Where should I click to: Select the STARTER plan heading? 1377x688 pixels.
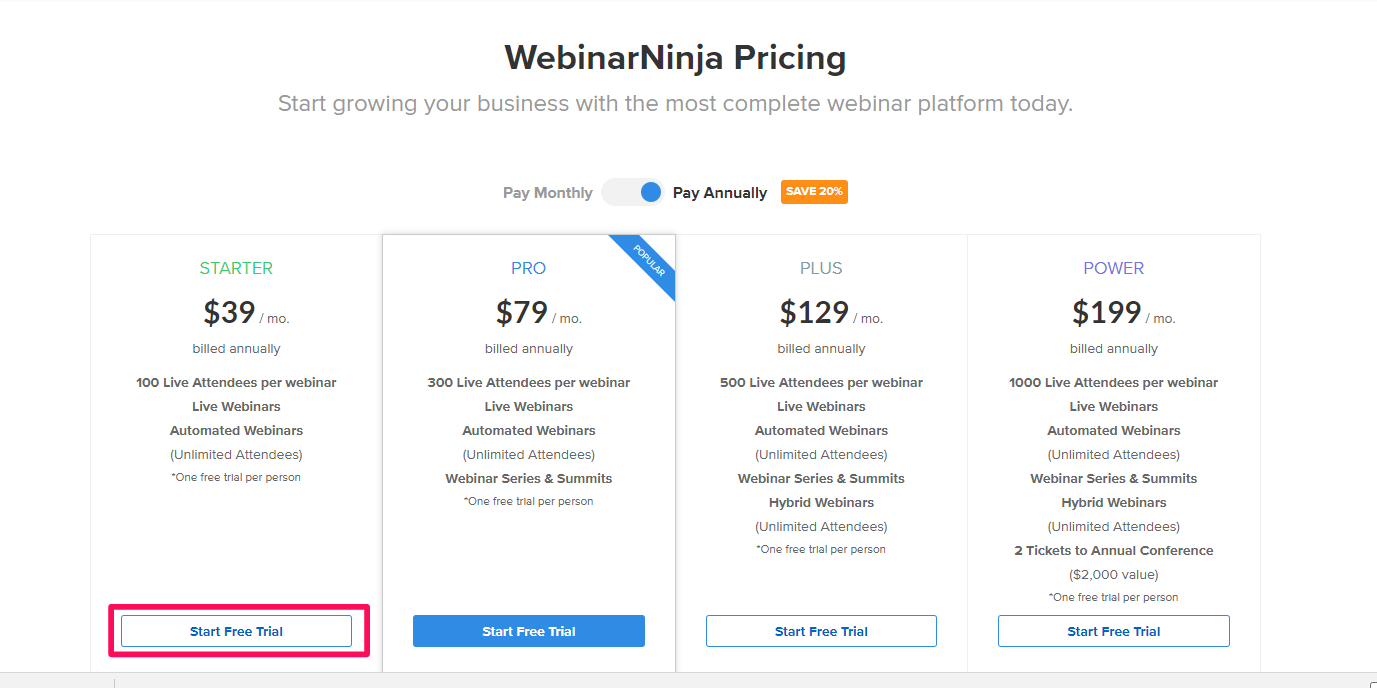(236, 267)
